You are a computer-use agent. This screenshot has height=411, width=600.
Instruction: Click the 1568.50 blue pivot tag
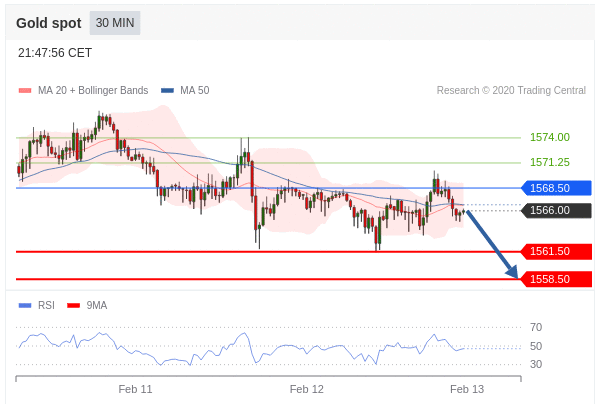point(556,188)
